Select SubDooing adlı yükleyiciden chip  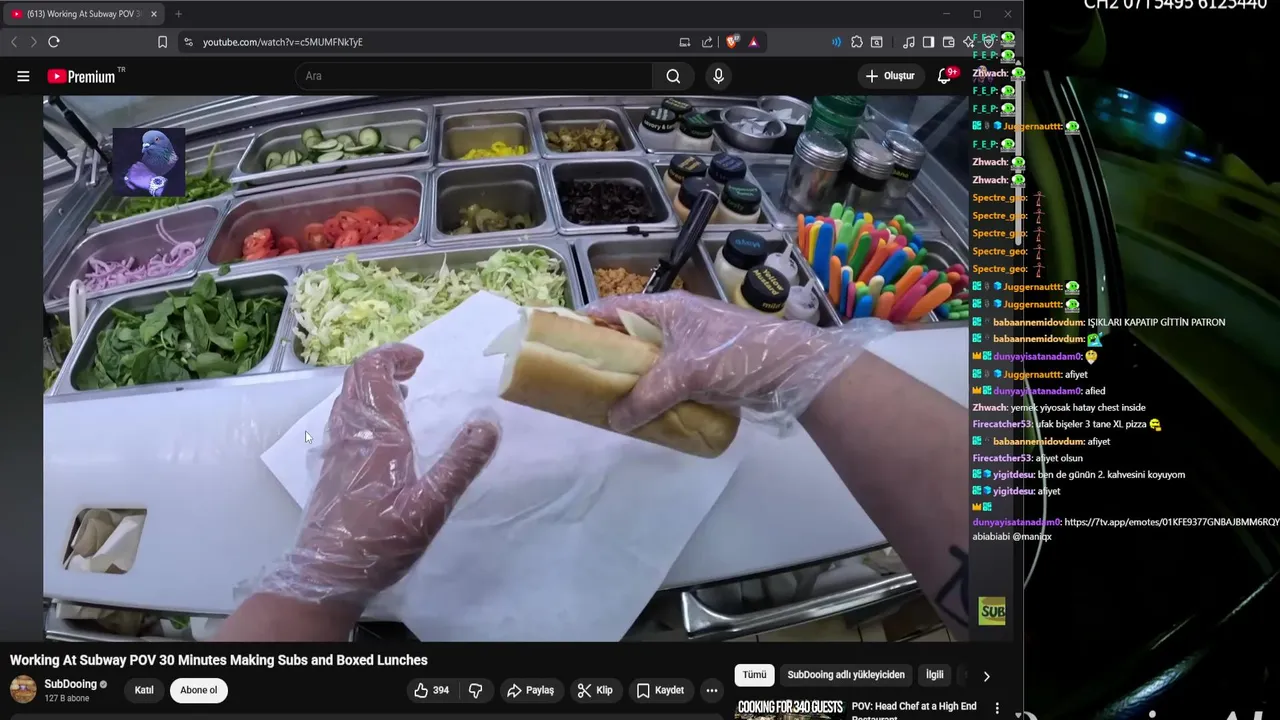click(x=846, y=675)
